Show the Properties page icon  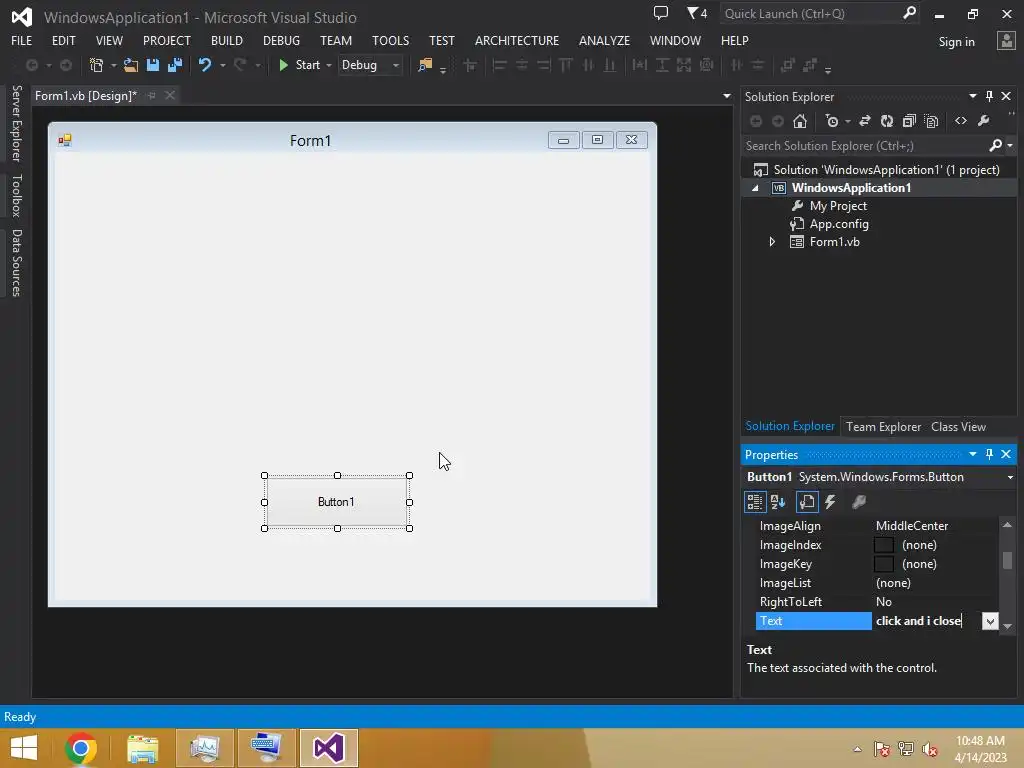coord(807,502)
